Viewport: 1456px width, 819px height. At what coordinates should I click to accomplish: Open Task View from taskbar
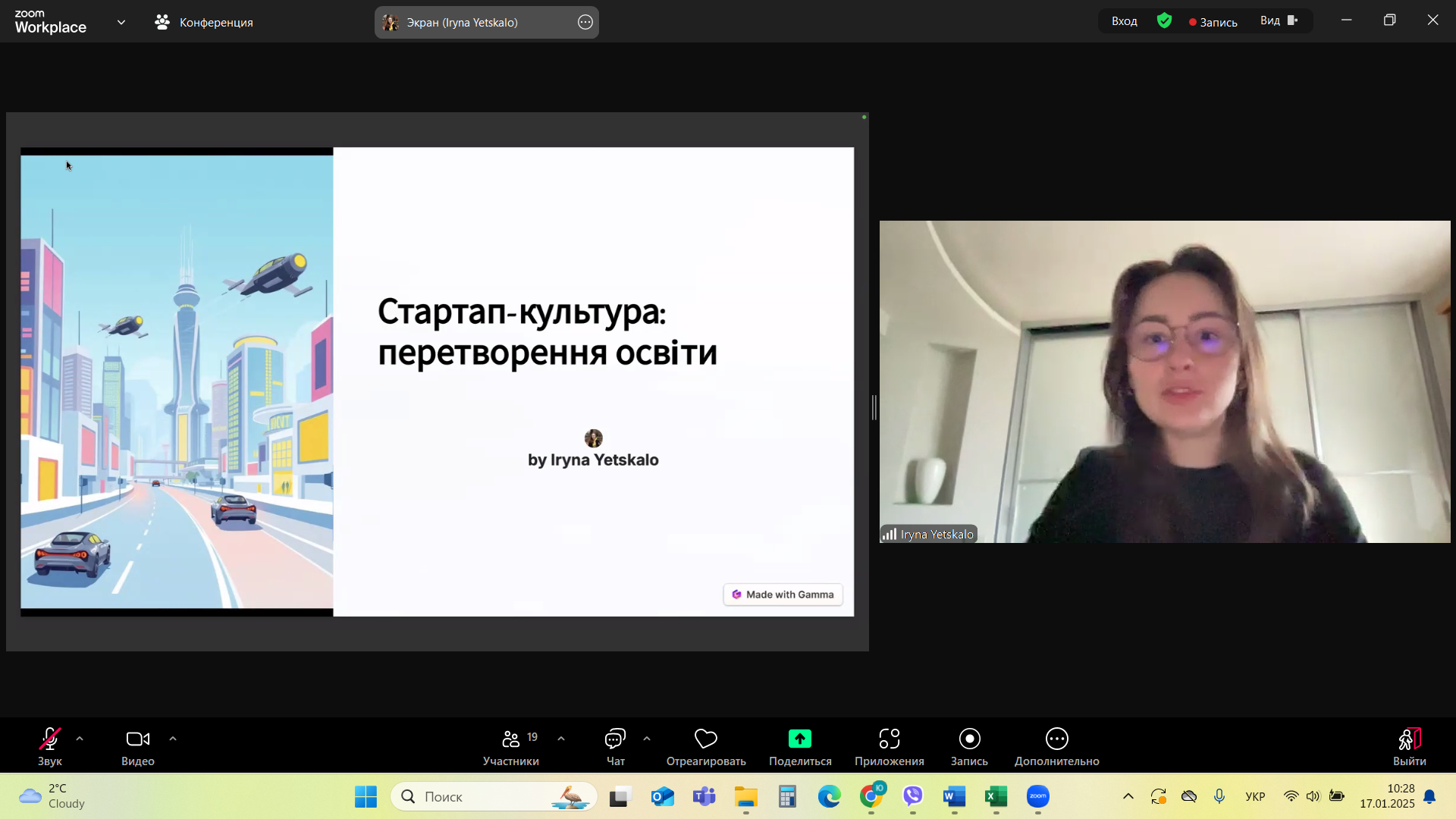tap(620, 796)
